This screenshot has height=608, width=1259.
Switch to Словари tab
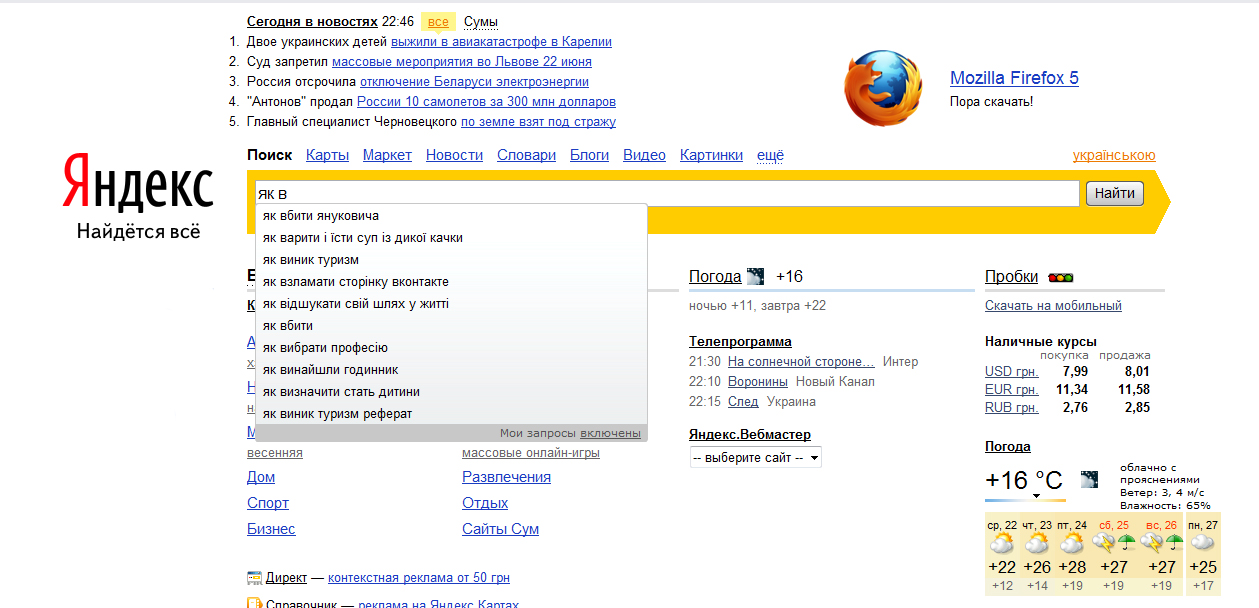tap(526, 155)
